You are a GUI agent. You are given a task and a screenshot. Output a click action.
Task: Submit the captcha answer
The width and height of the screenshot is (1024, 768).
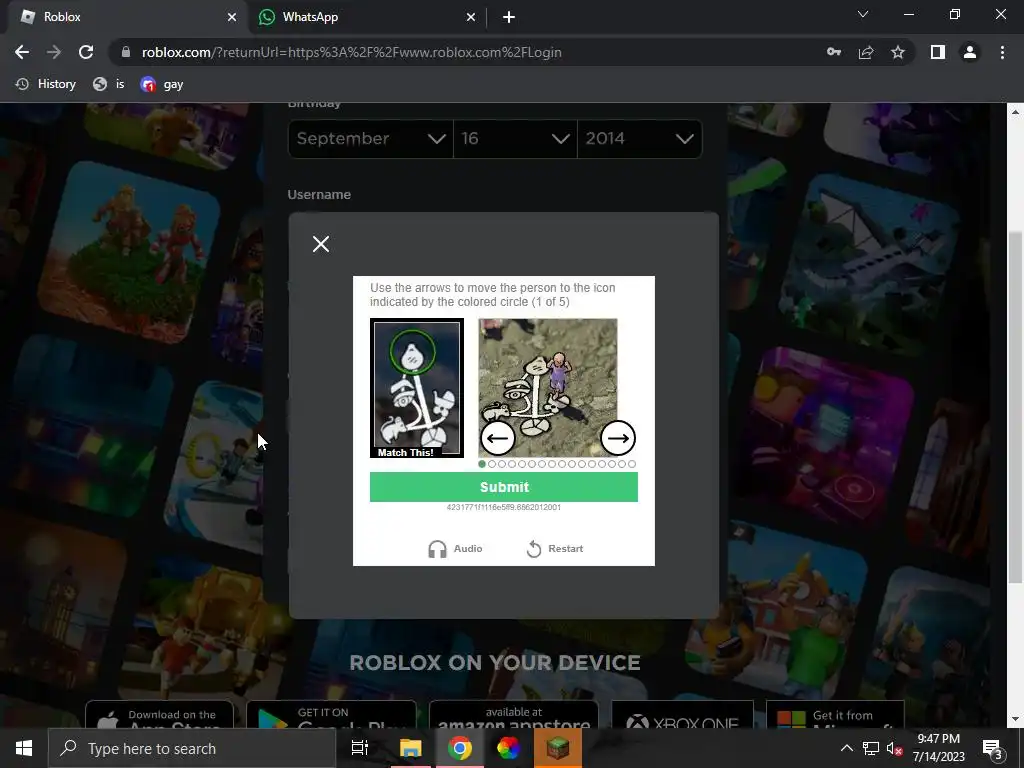click(x=504, y=487)
